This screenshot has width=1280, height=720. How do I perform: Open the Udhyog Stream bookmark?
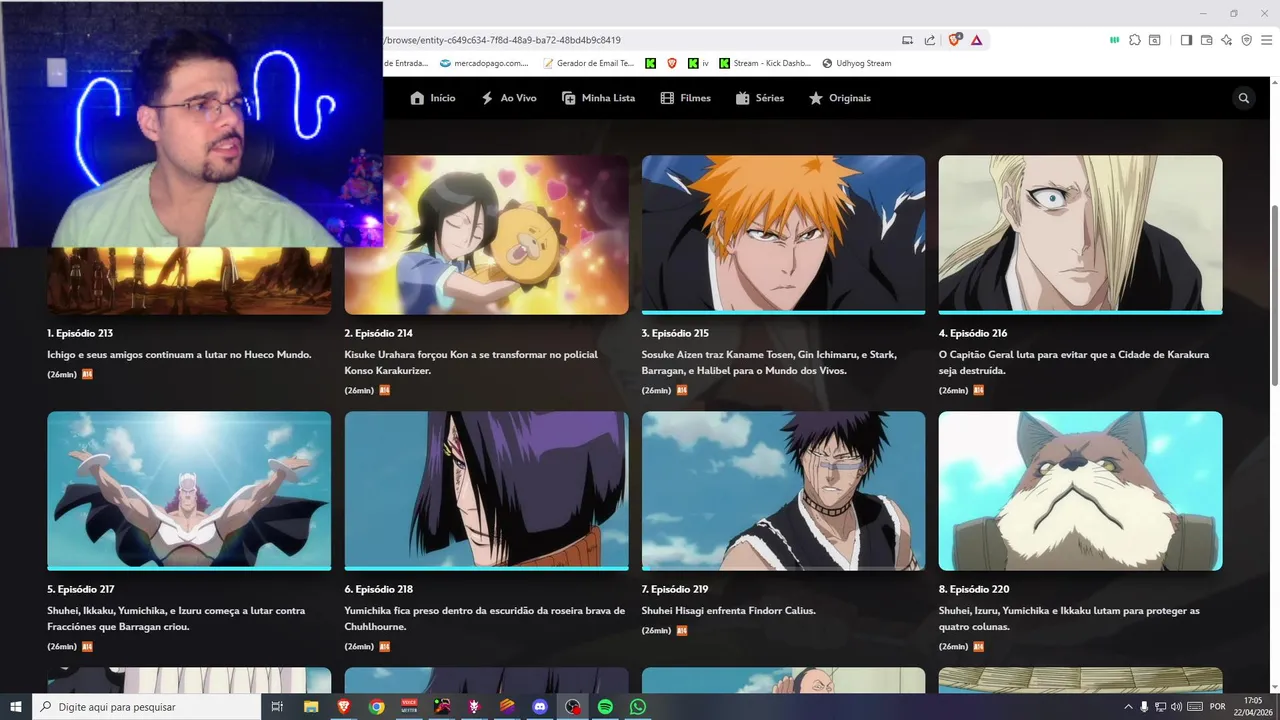(856, 63)
